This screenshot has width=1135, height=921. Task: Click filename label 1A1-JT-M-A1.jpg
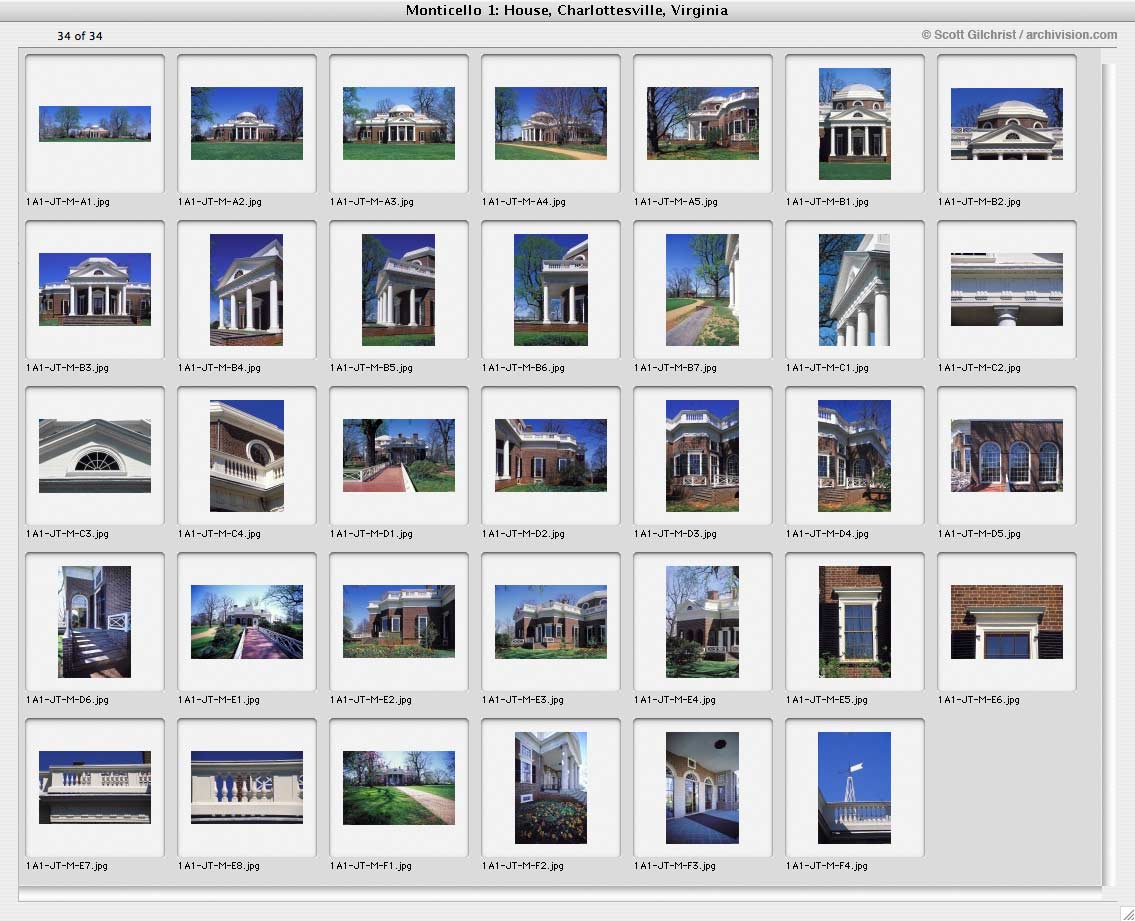tap(68, 202)
